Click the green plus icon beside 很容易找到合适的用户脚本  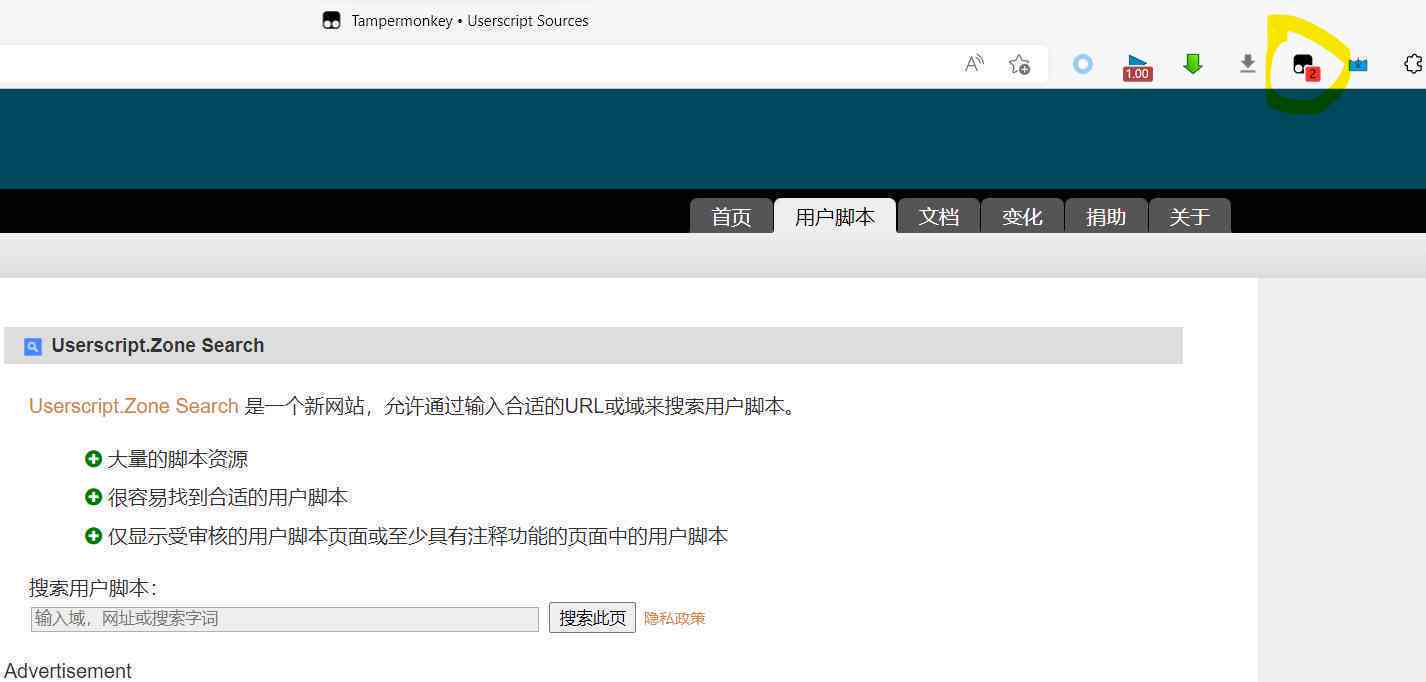point(93,497)
